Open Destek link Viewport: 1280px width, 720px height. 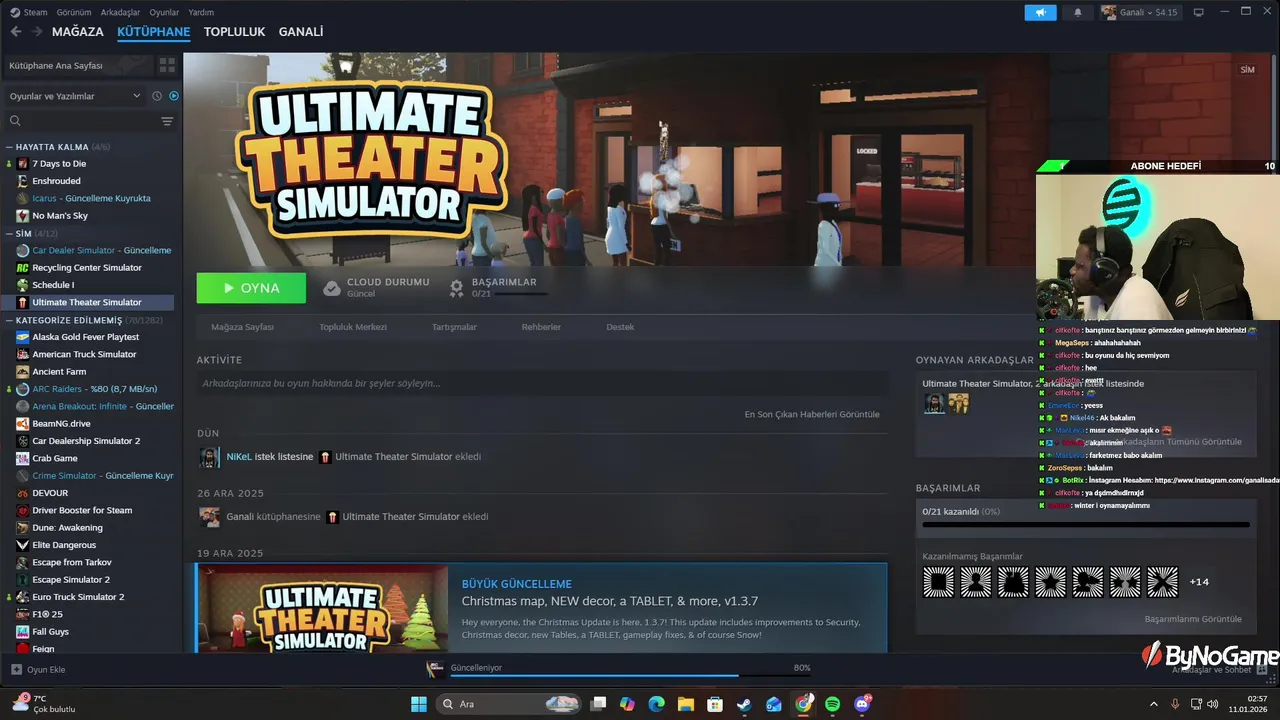[x=620, y=327]
